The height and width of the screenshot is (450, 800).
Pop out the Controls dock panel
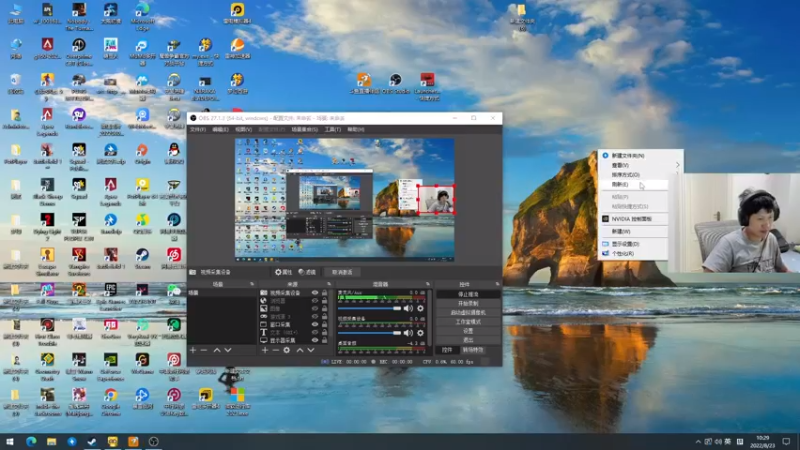click(497, 284)
